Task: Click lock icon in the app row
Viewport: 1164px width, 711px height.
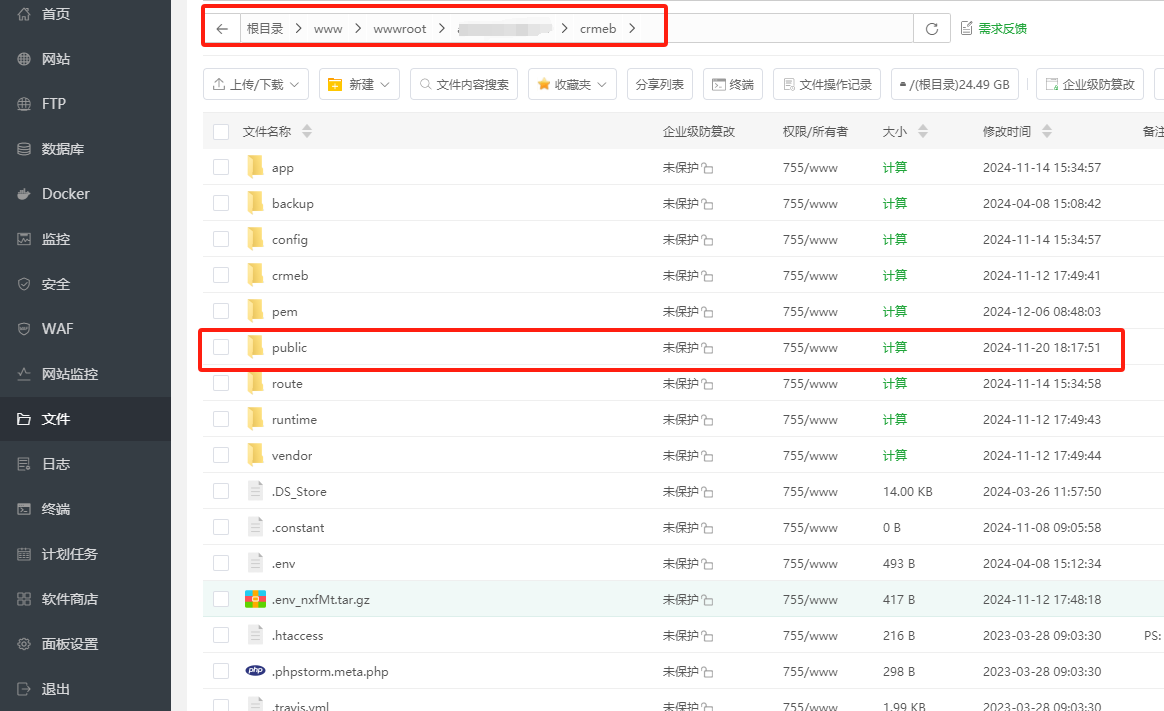Action: tap(708, 169)
